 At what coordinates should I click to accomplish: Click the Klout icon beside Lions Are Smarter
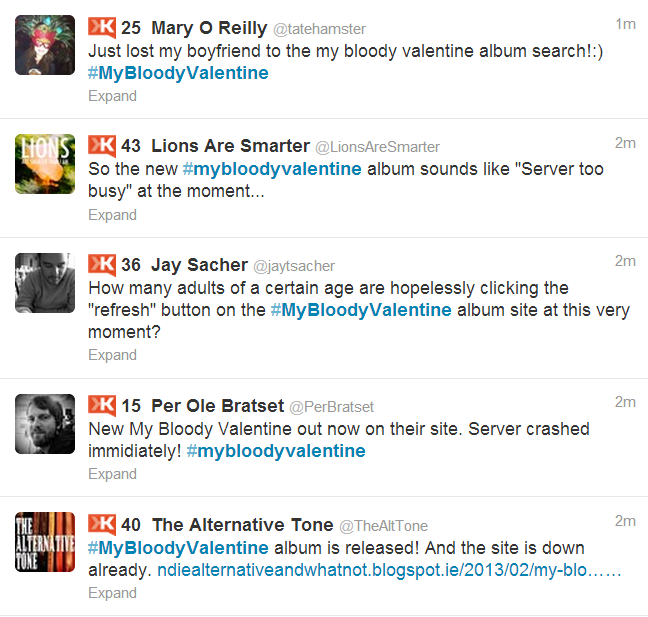[102, 146]
